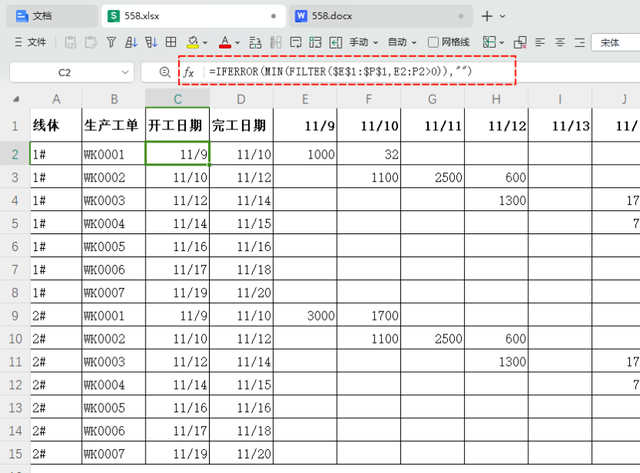This screenshot has height=473, width=640.
Task: Align text left
Action: point(540,42)
